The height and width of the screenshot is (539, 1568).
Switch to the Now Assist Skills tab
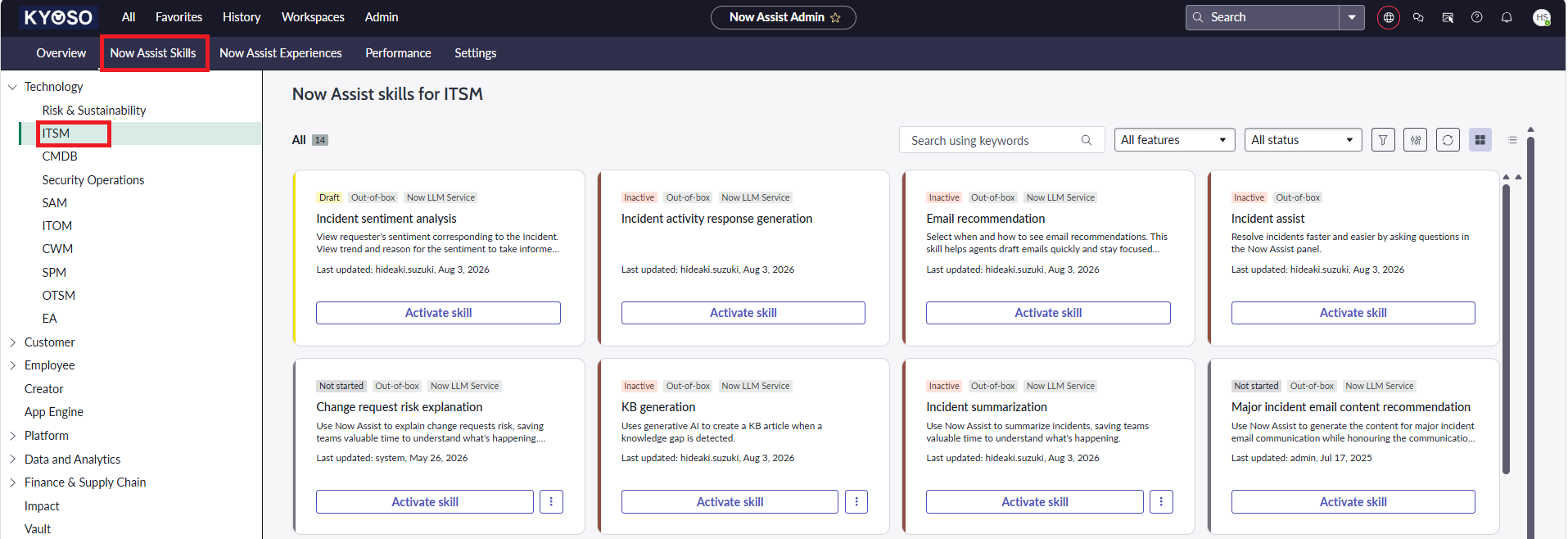click(x=153, y=53)
